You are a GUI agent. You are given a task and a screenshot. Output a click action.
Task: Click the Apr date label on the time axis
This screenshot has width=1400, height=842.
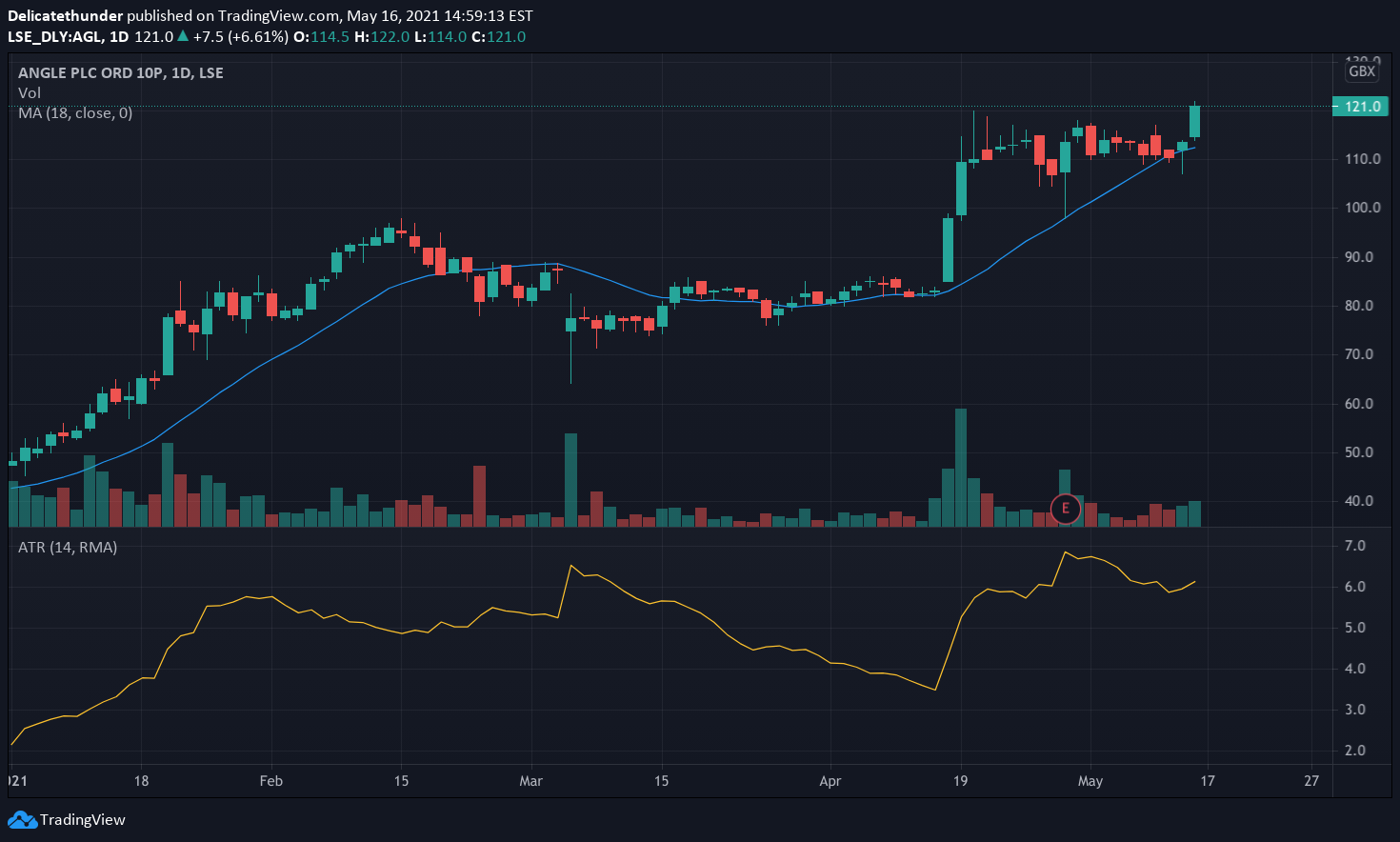tap(830, 781)
